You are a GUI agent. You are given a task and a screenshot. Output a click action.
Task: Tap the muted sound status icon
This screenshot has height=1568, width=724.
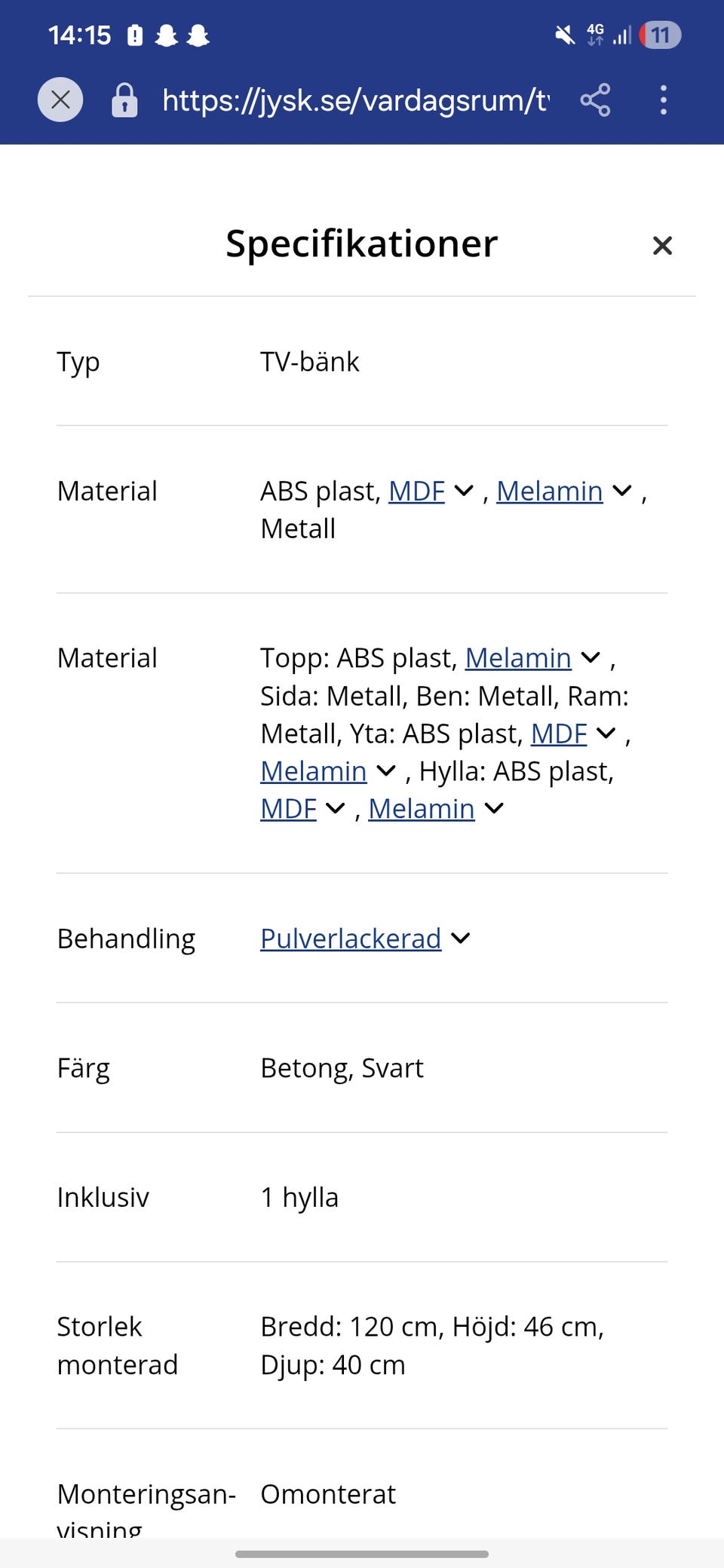564,35
